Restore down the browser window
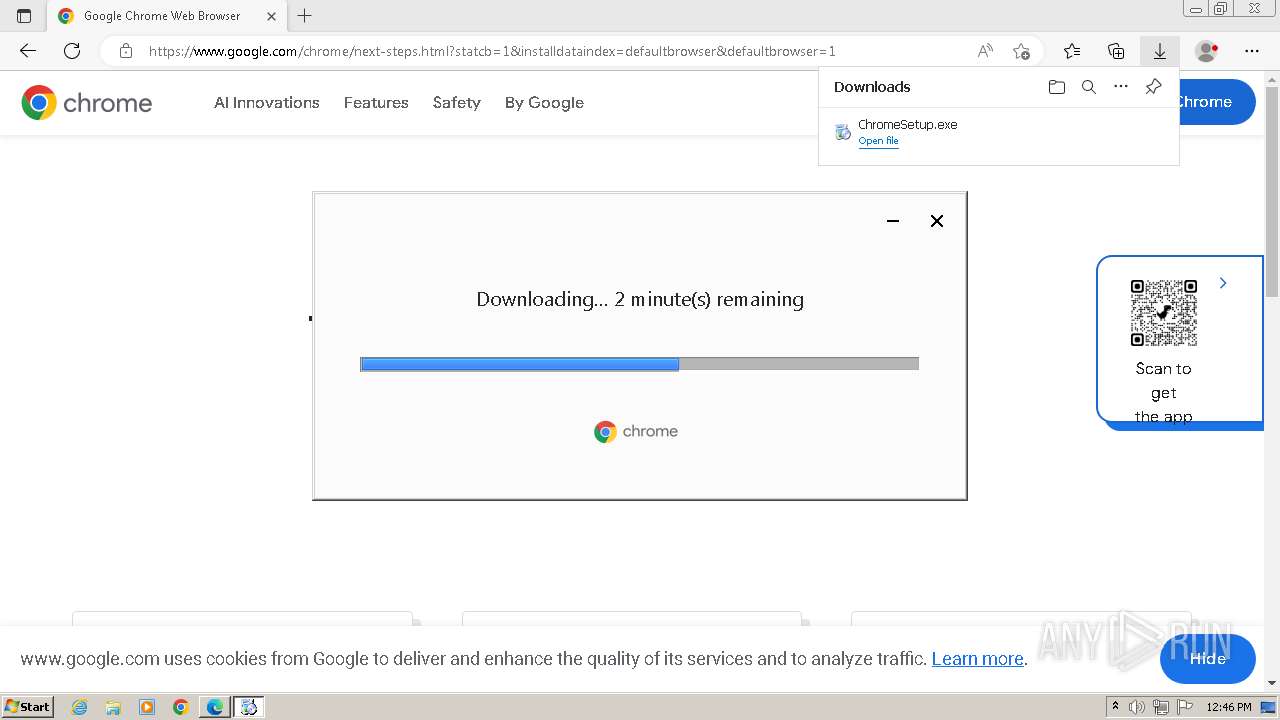The height and width of the screenshot is (720, 1280). tap(1221, 9)
